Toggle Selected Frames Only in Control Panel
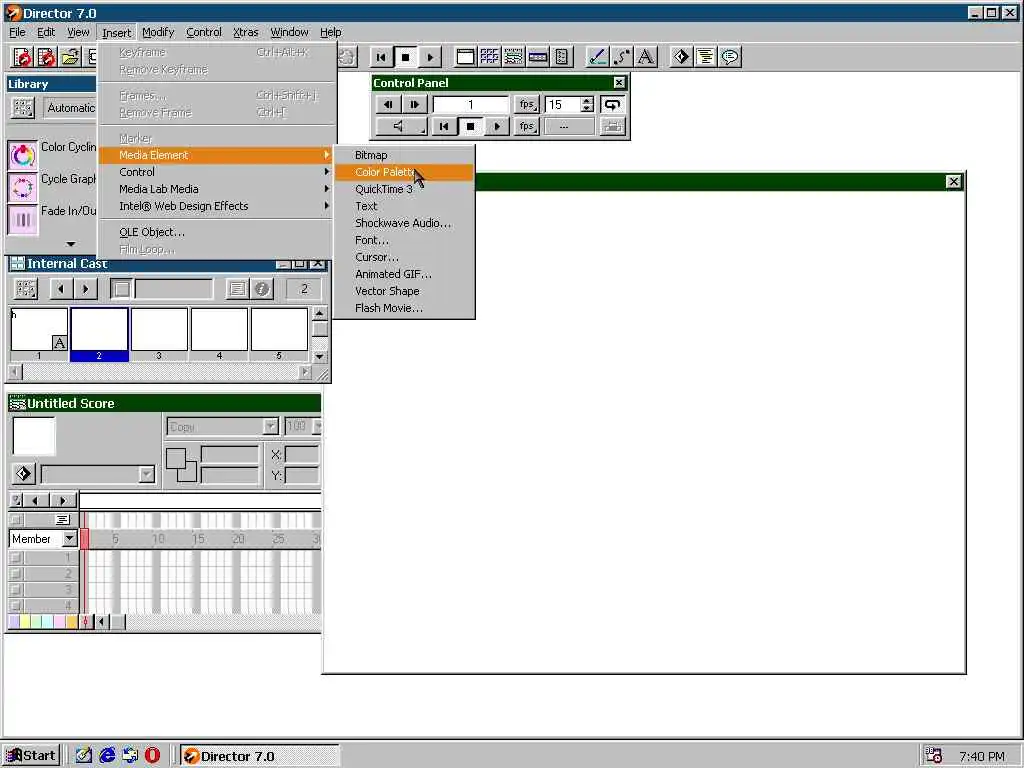Image resolution: width=1024 pixels, height=768 pixels. click(612, 126)
